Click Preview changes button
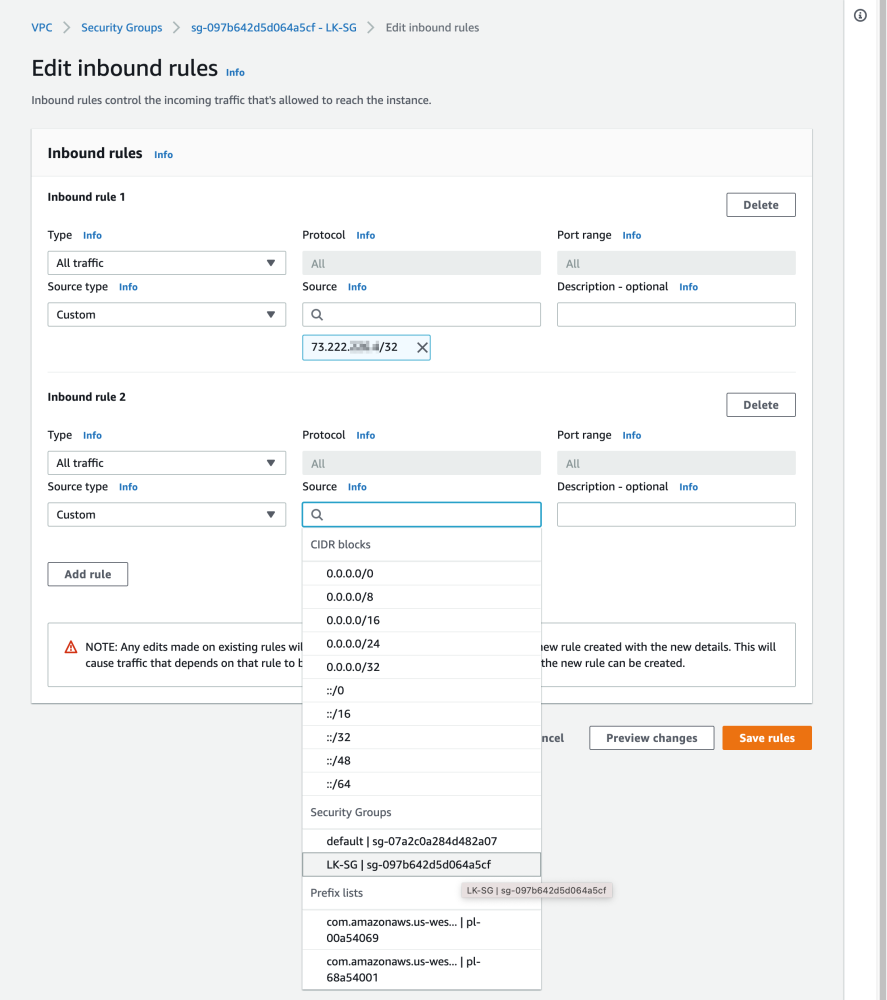This screenshot has height=1000, width=887. tap(652, 738)
